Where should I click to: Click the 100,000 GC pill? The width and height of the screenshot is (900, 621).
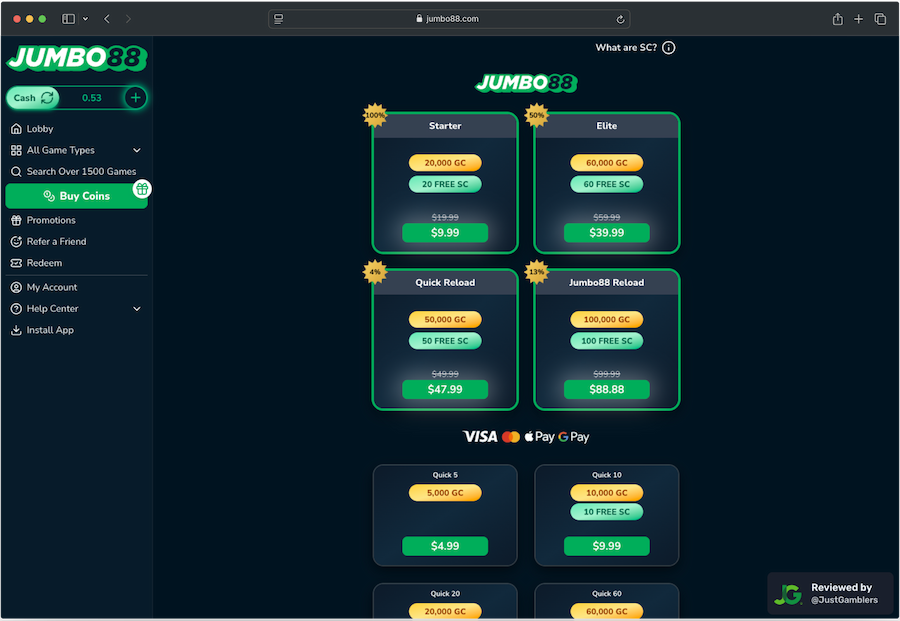click(x=607, y=320)
